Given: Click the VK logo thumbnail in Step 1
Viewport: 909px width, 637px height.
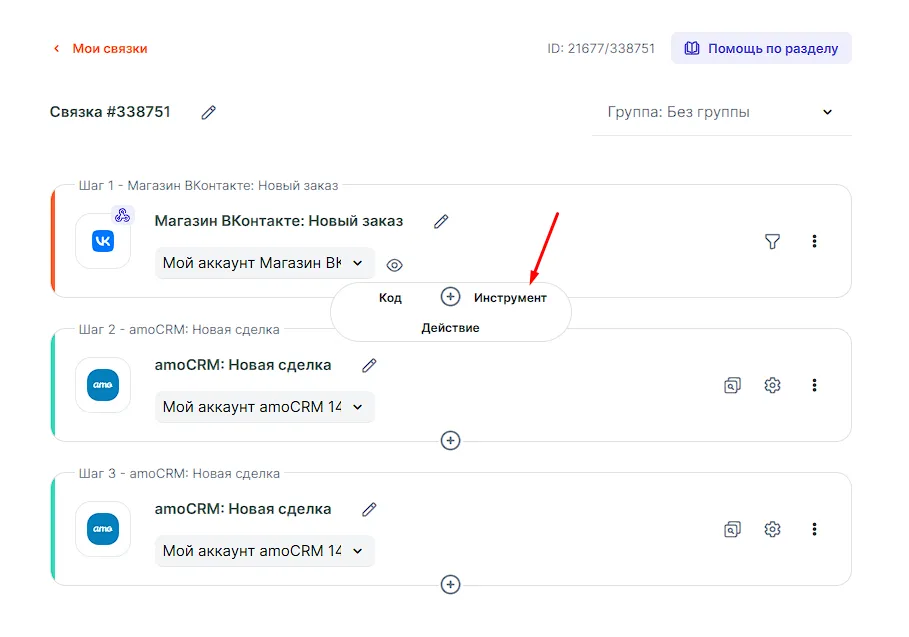Looking at the screenshot, I should tap(102, 242).
